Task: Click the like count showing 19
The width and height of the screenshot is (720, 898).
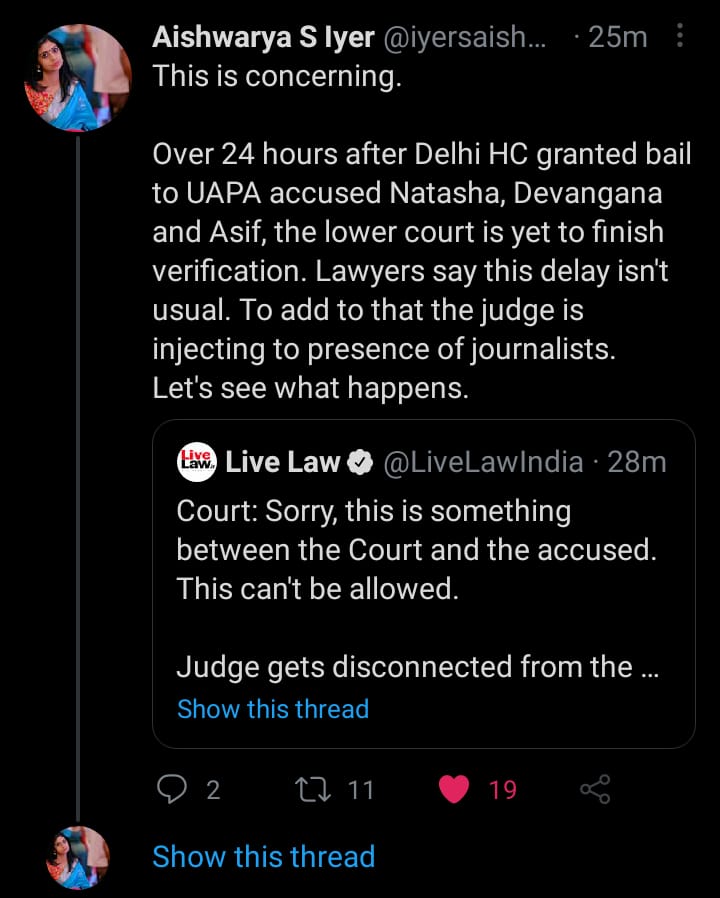Action: (503, 790)
